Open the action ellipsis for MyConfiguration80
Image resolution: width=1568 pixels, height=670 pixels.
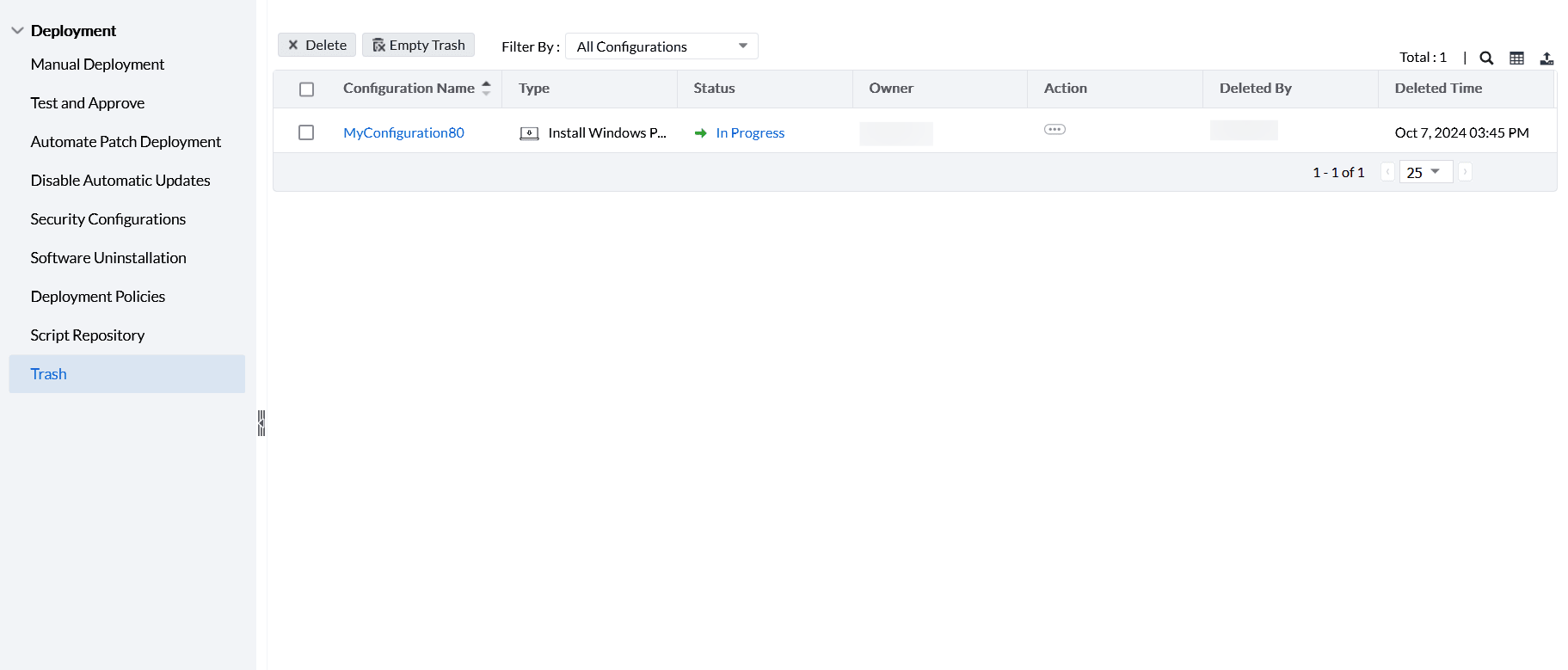tap(1055, 130)
